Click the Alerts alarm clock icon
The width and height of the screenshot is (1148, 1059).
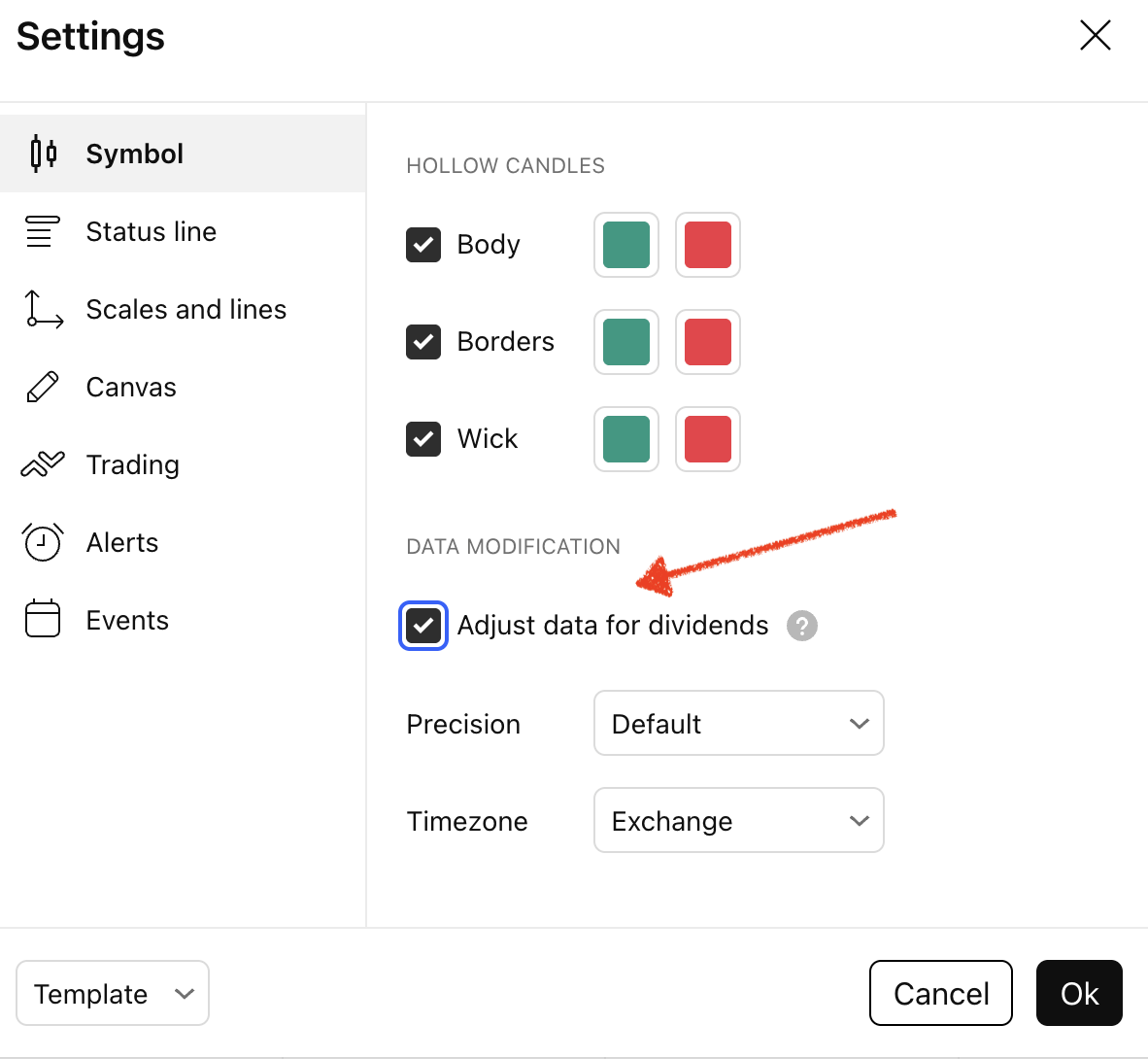(x=43, y=542)
